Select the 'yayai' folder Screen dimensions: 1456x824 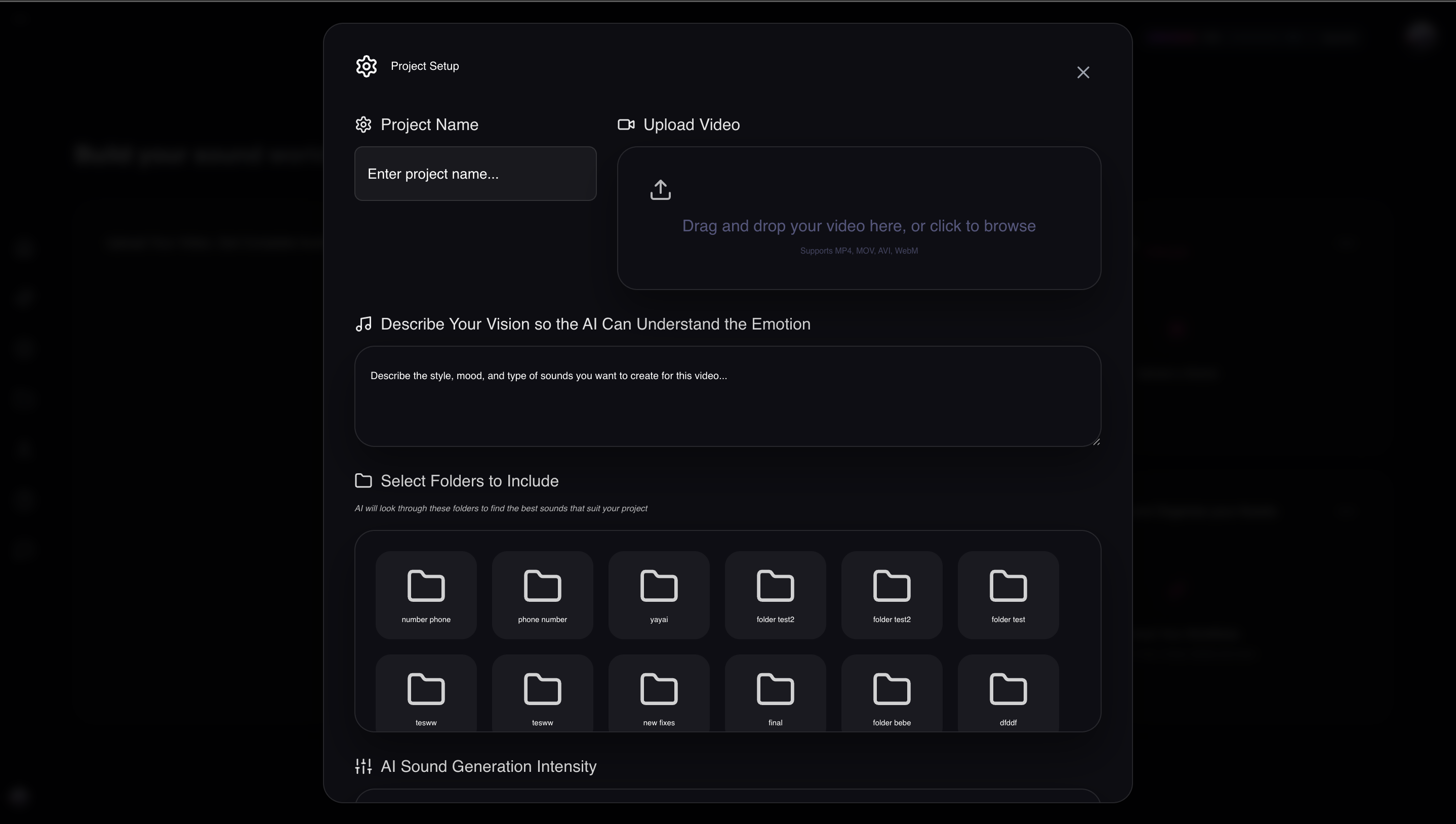click(659, 595)
